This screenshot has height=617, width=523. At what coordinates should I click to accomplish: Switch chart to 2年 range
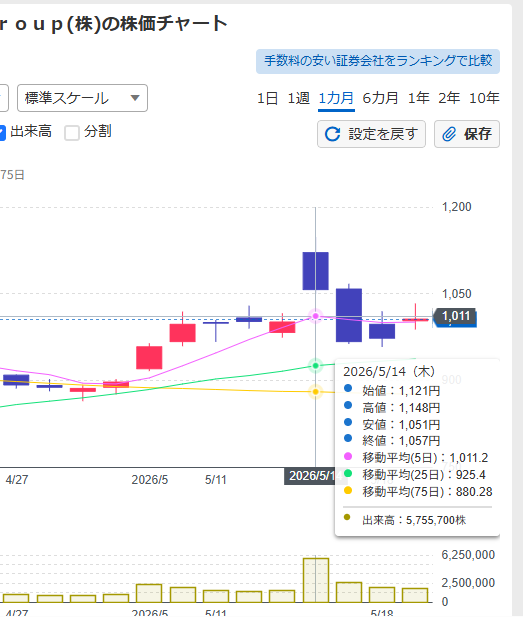pos(449,98)
